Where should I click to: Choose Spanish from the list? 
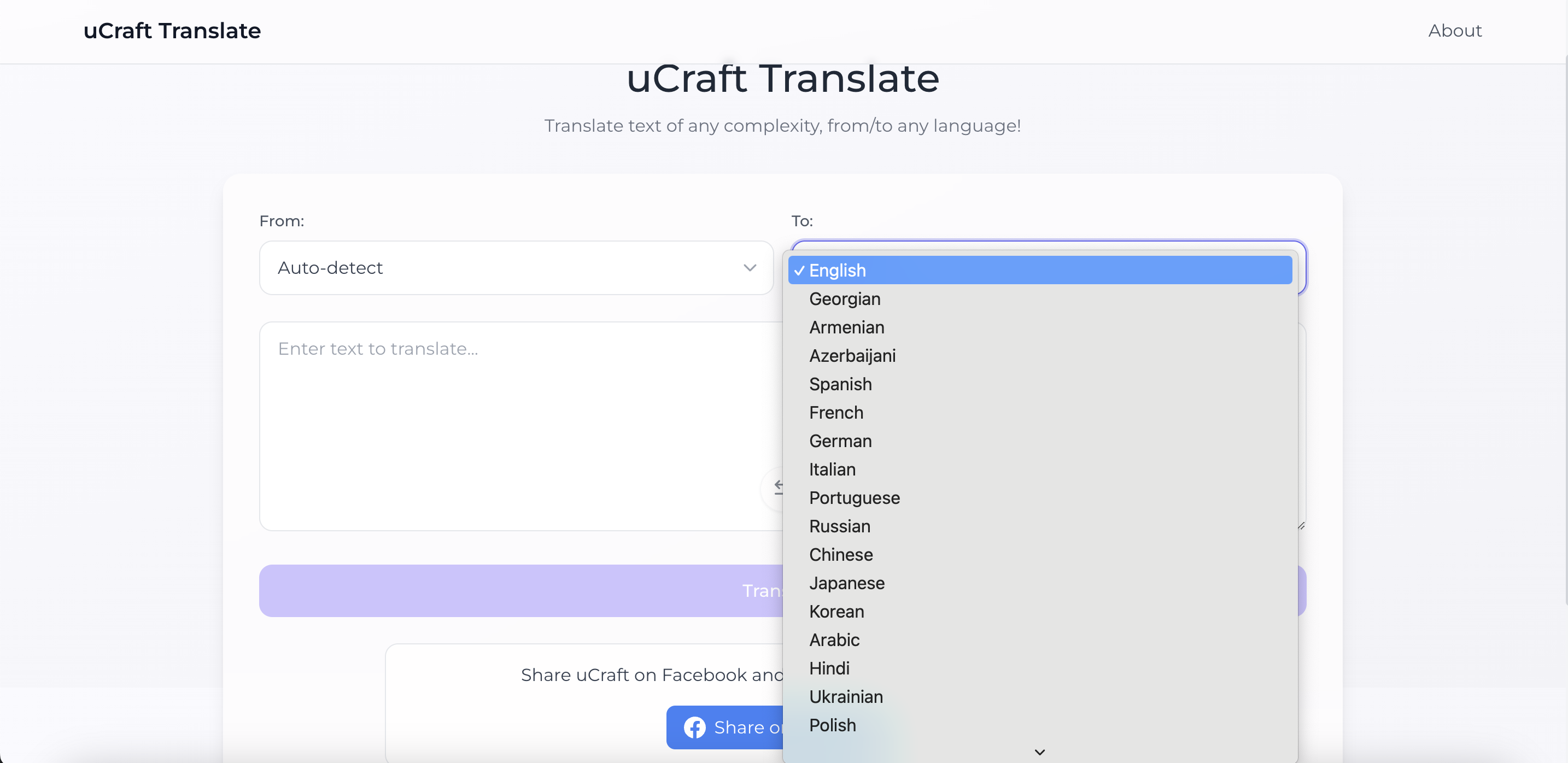click(x=840, y=384)
